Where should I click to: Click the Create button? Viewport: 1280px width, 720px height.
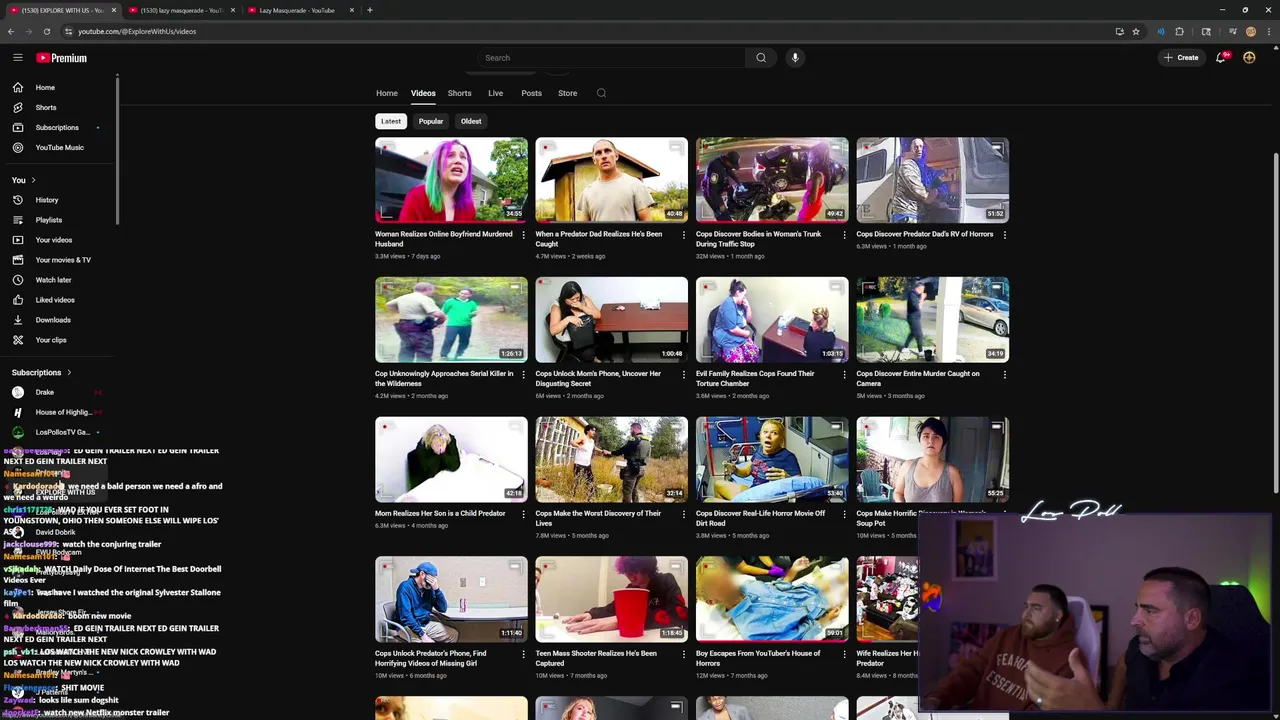point(1181,58)
